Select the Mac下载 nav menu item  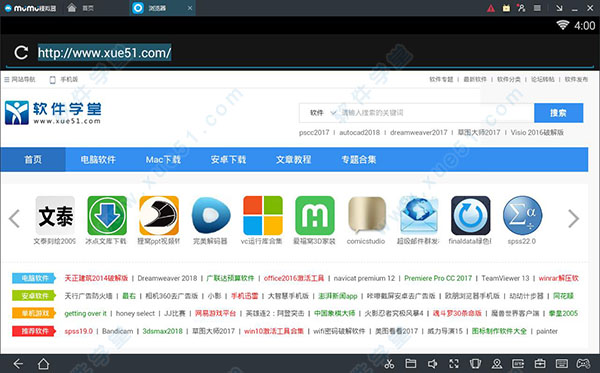(x=163, y=160)
